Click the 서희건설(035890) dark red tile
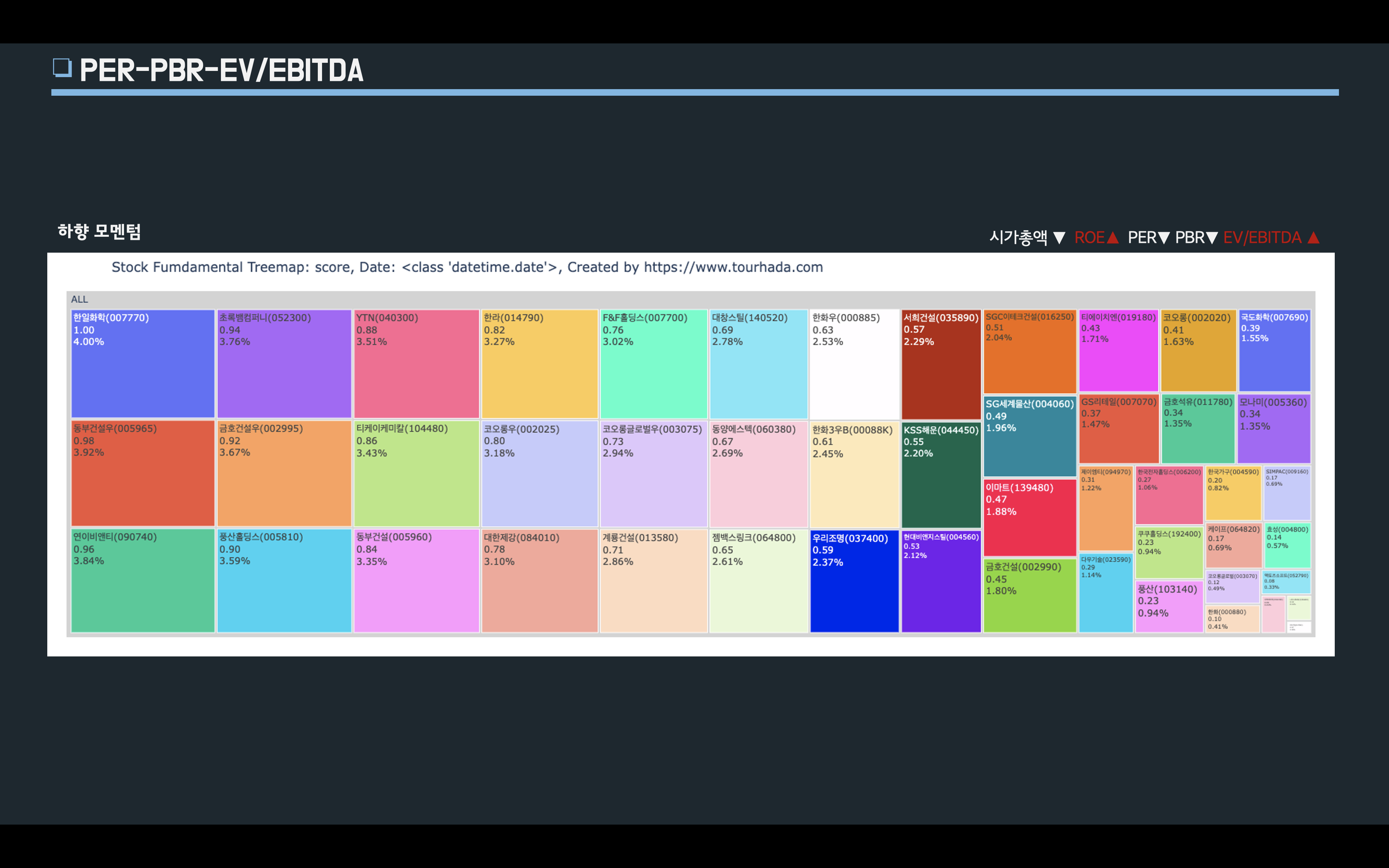 point(941,364)
